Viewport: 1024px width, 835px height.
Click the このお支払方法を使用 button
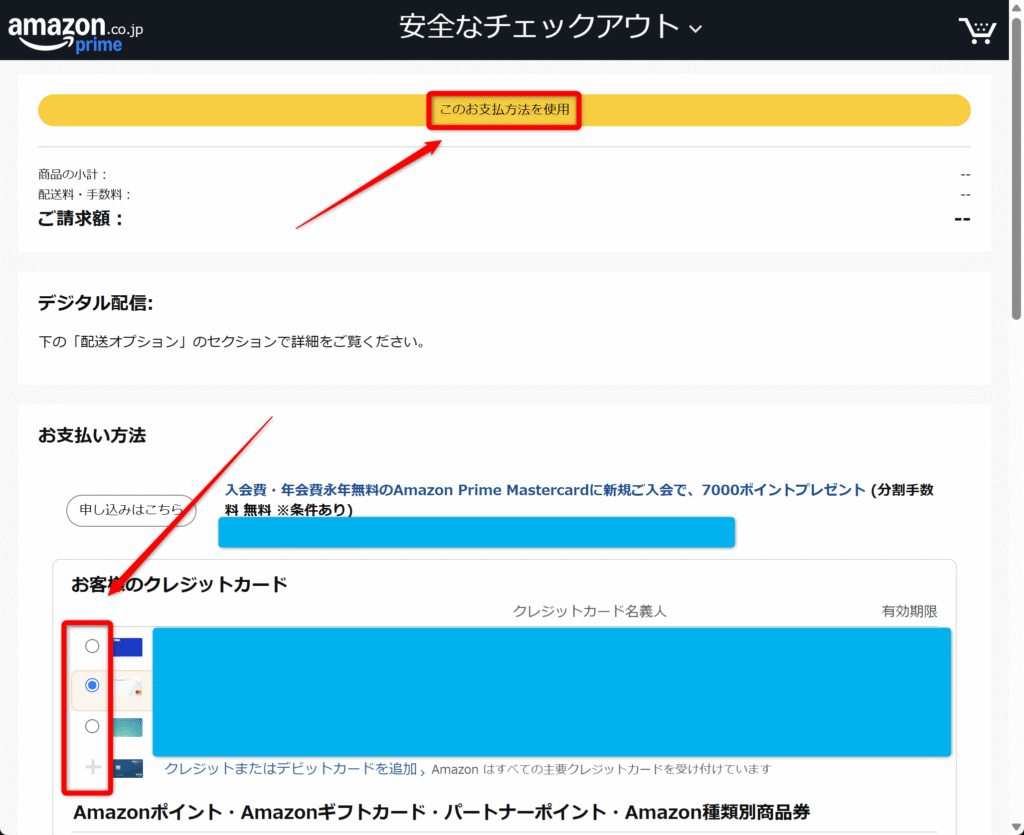pyautogui.click(x=504, y=110)
